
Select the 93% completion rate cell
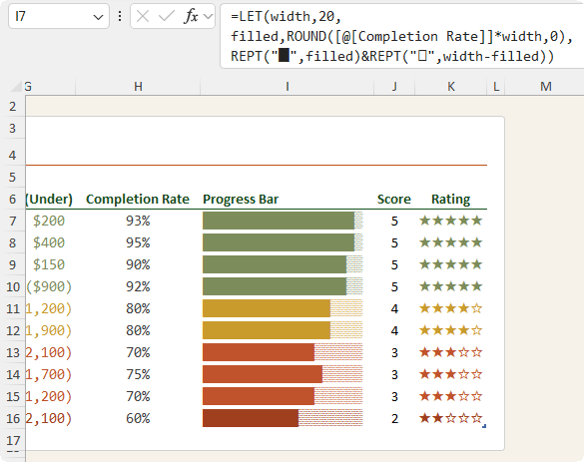pos(138,221)
